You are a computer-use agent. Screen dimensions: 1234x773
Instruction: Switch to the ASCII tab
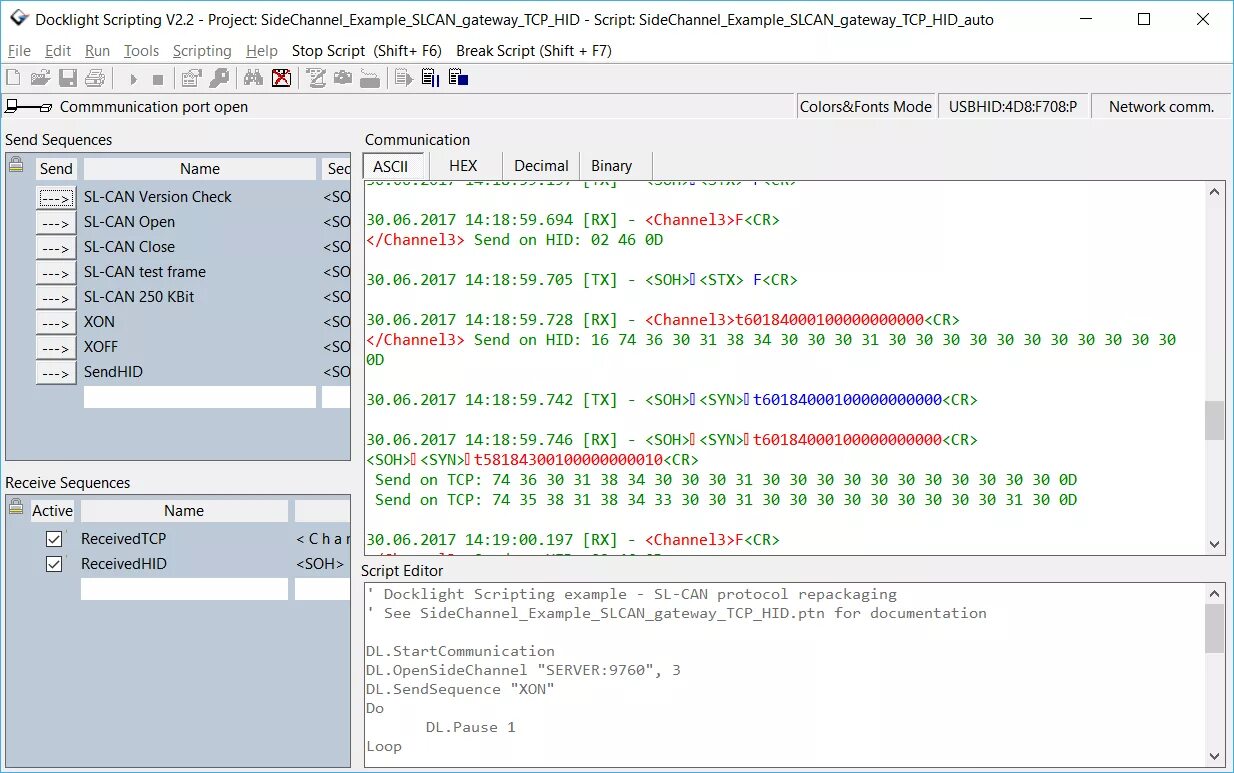coord(391,166)
